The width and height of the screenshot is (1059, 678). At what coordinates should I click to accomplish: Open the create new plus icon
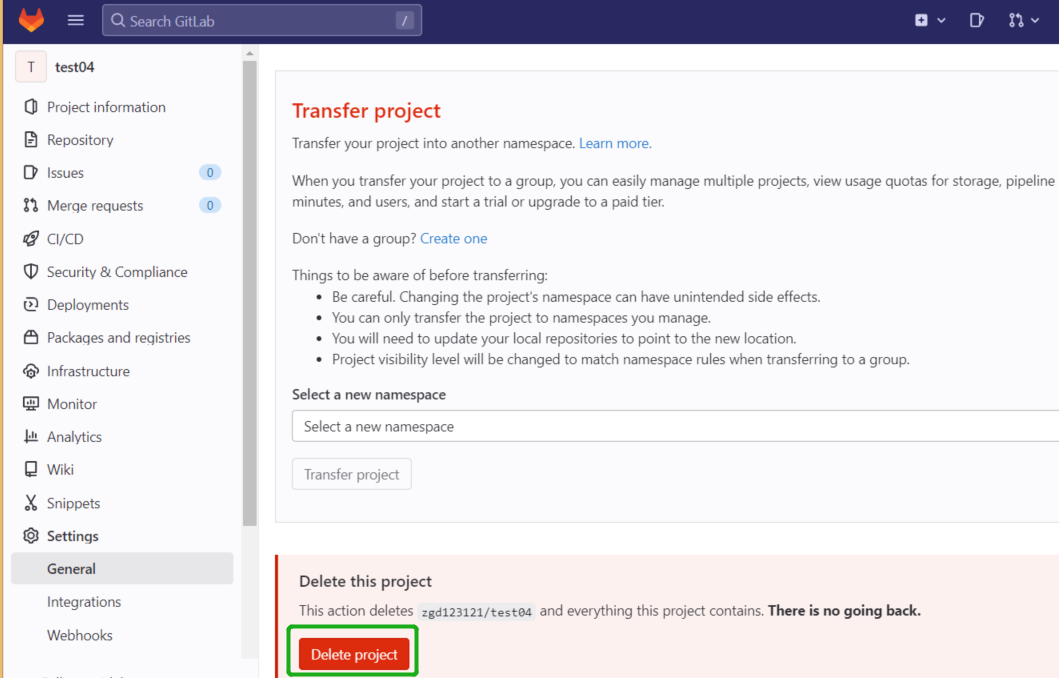click(921, 20)
